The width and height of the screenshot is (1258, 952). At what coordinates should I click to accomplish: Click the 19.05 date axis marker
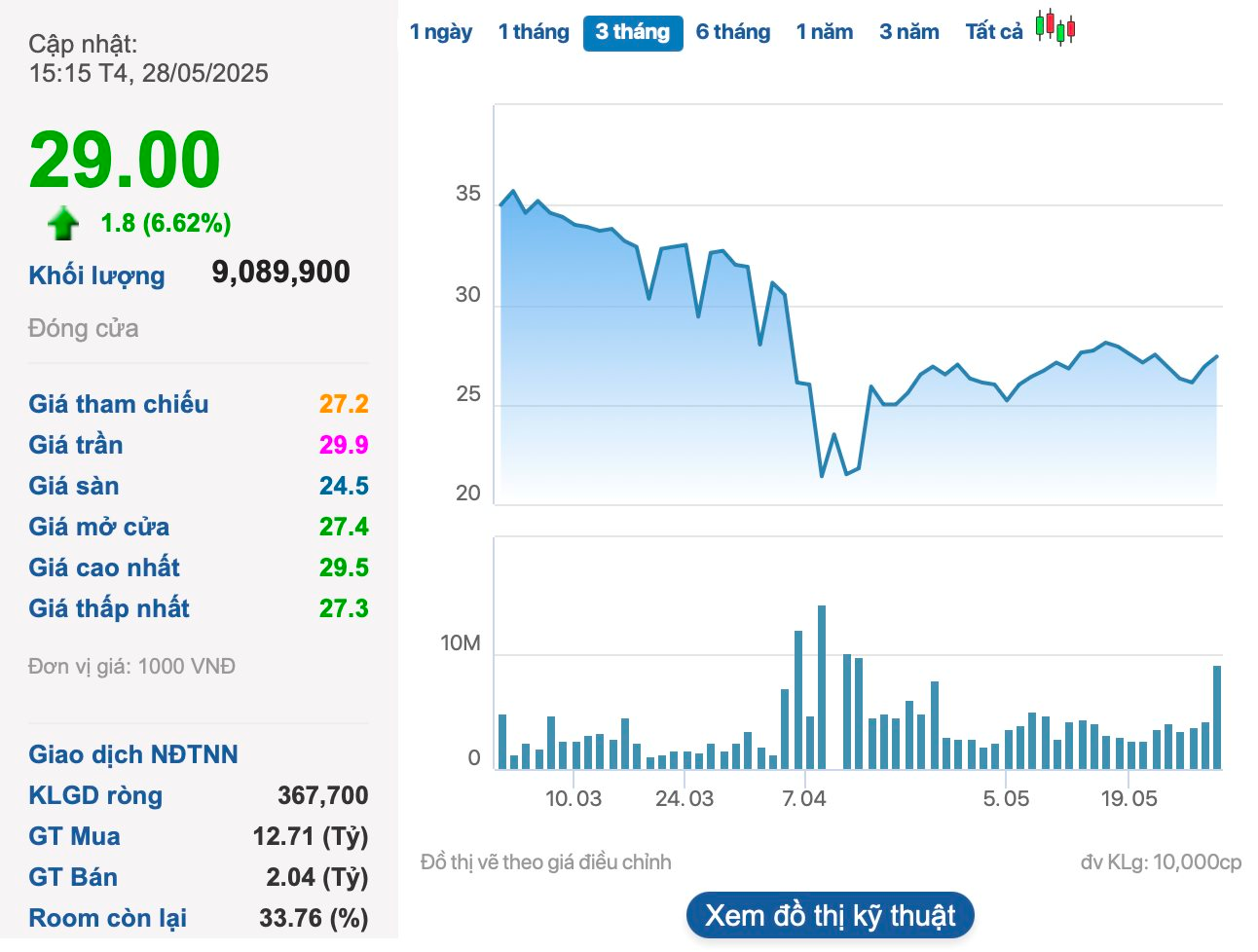tap(1128, 799)
